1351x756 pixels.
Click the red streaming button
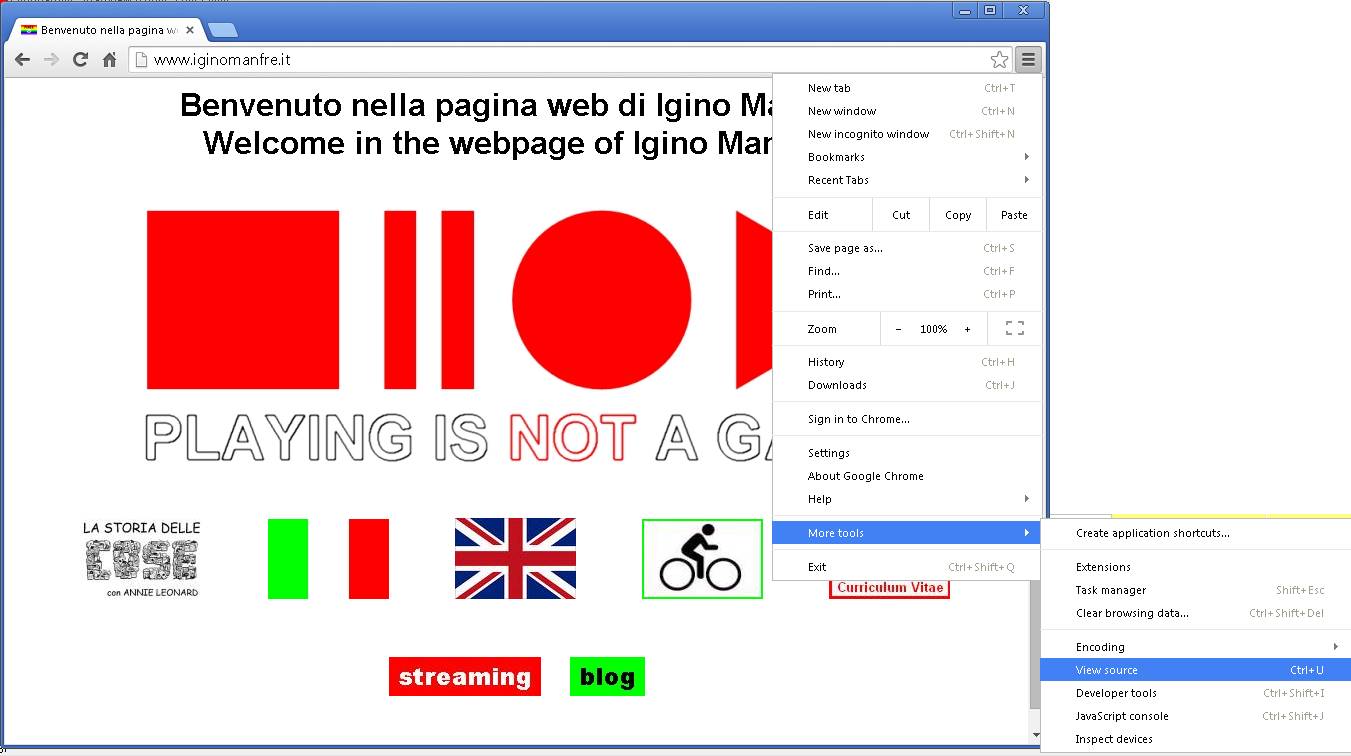pyautogui.click(x=465, y=677)
